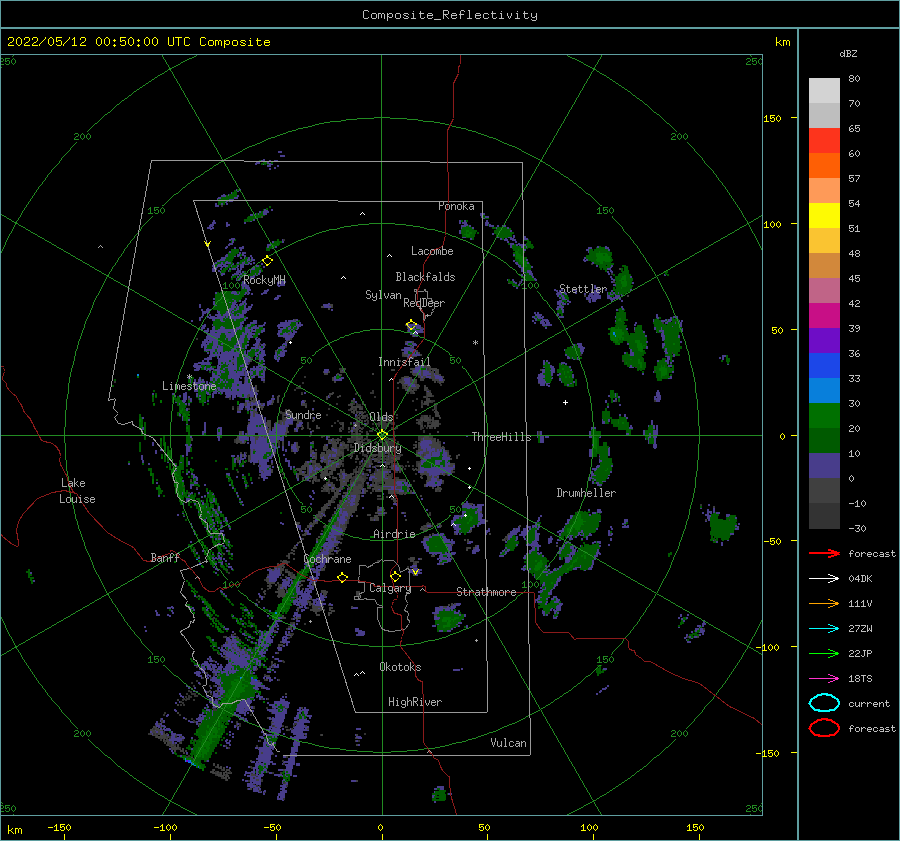This screenshot has height=841, width=900.
Task: Click the orange 111V arrow icon
Action: click(824, 603)
